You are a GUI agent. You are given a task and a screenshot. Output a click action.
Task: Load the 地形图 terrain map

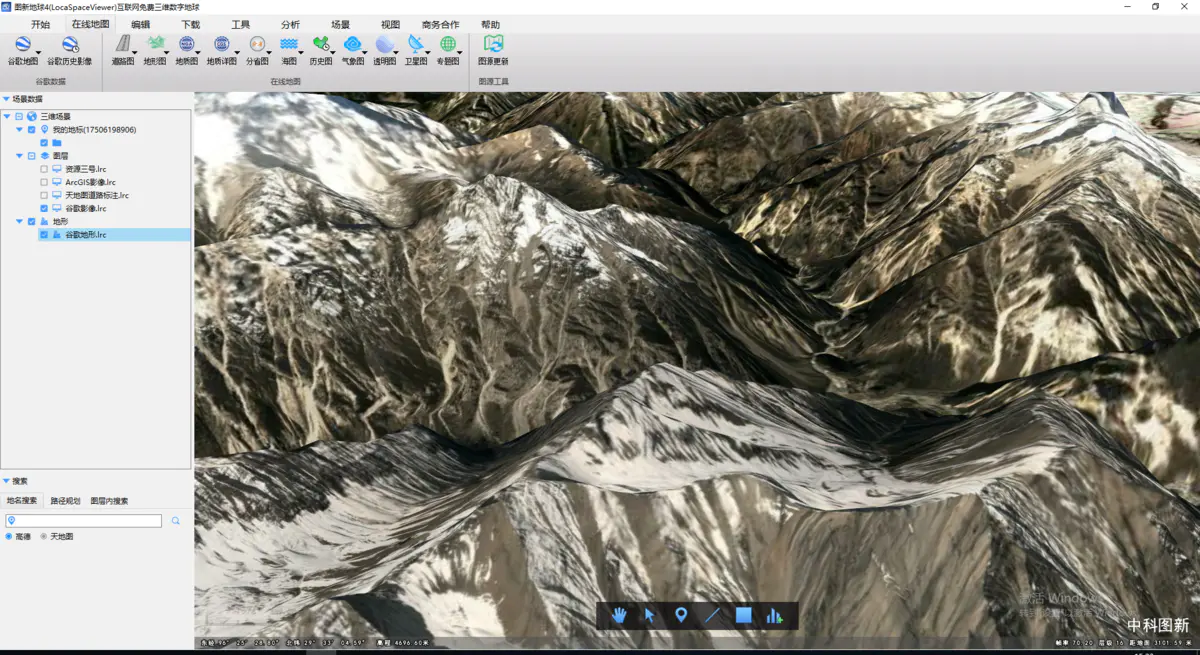(155, 50)
